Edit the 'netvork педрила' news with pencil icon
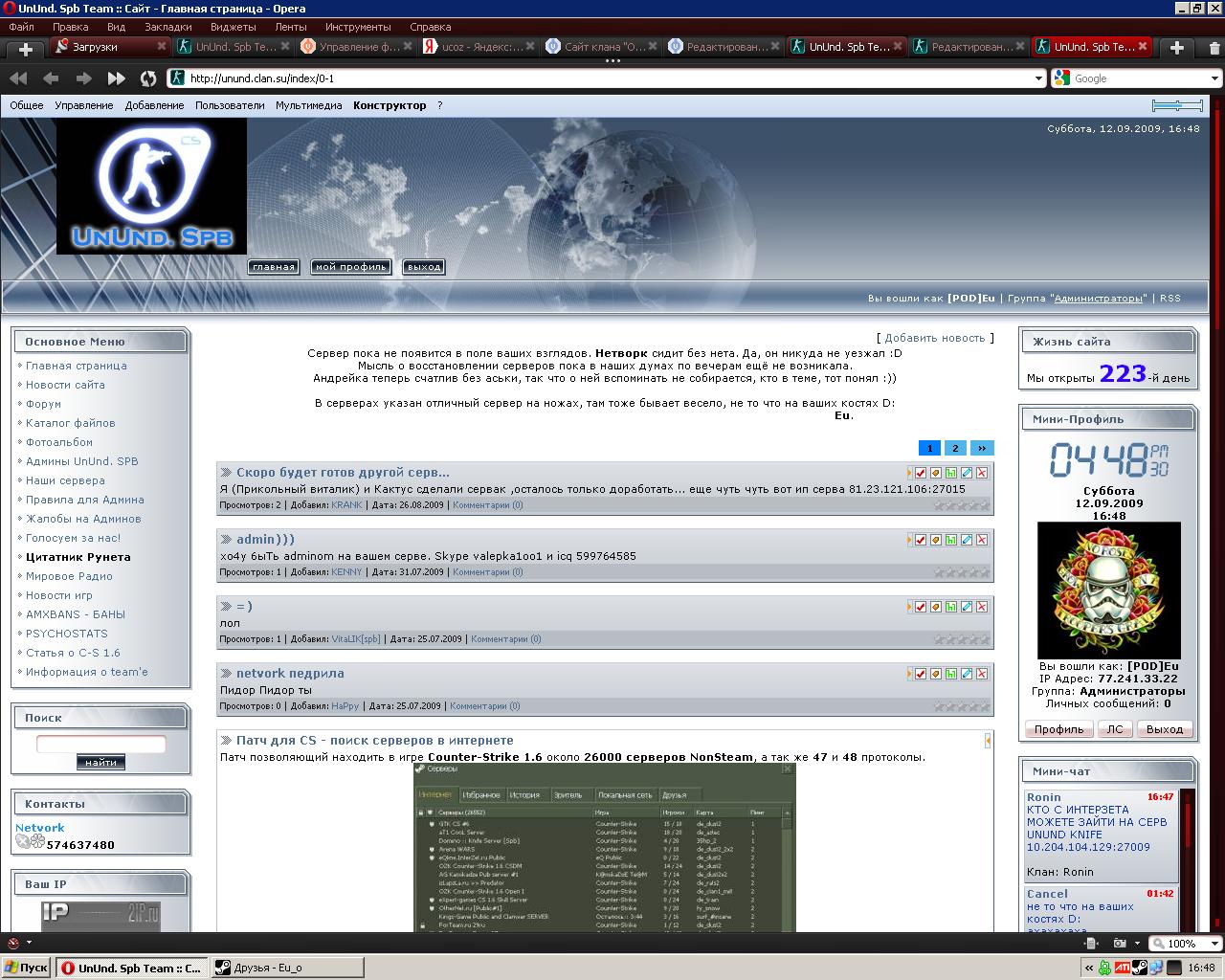This screenshot has height=980, width=1225. click(967, 674)
